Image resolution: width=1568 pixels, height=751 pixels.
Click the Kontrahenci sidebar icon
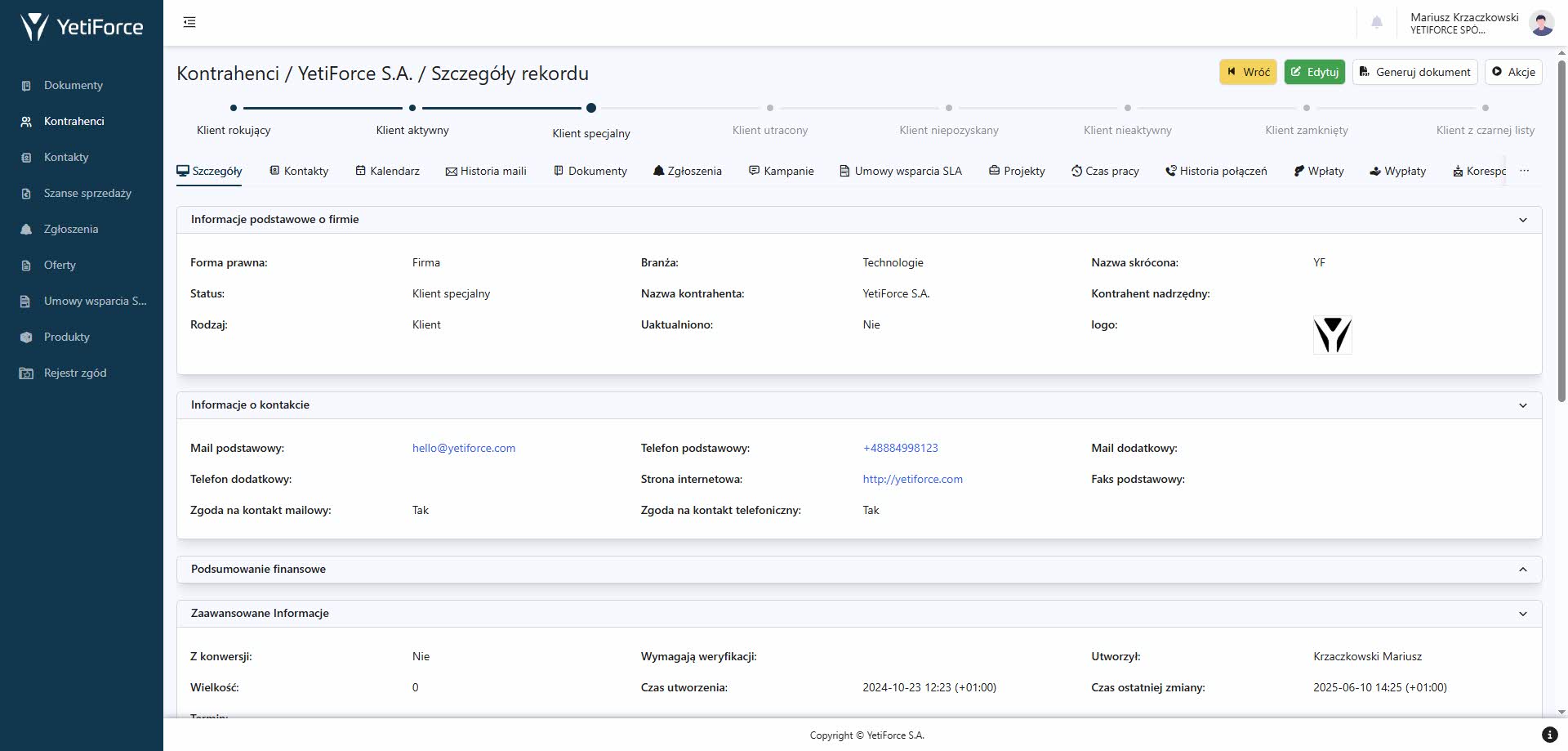[x=26, y=122]
